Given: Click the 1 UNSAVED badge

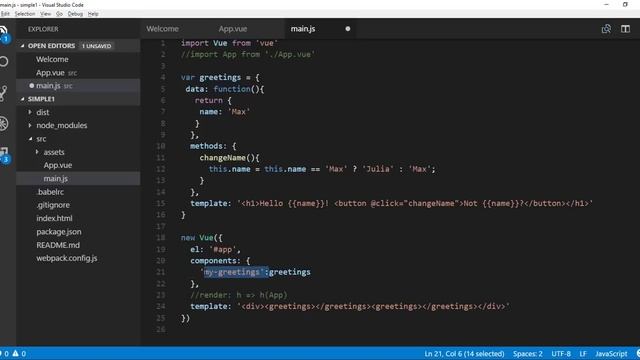Looking at the screenshot, I should [96, 46].
